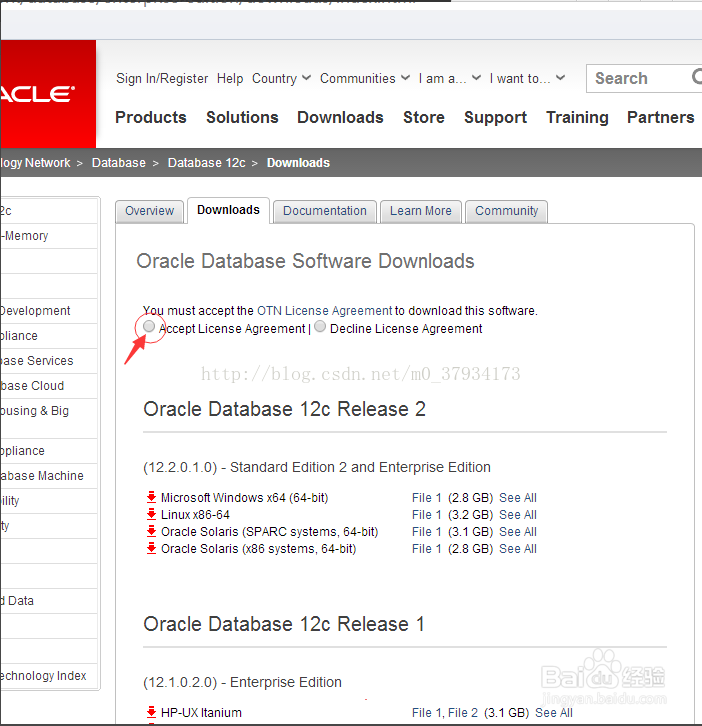The image size is (702, 726).
Task: Click HP-UX Itanium download arrow icon
Action: 151,713
